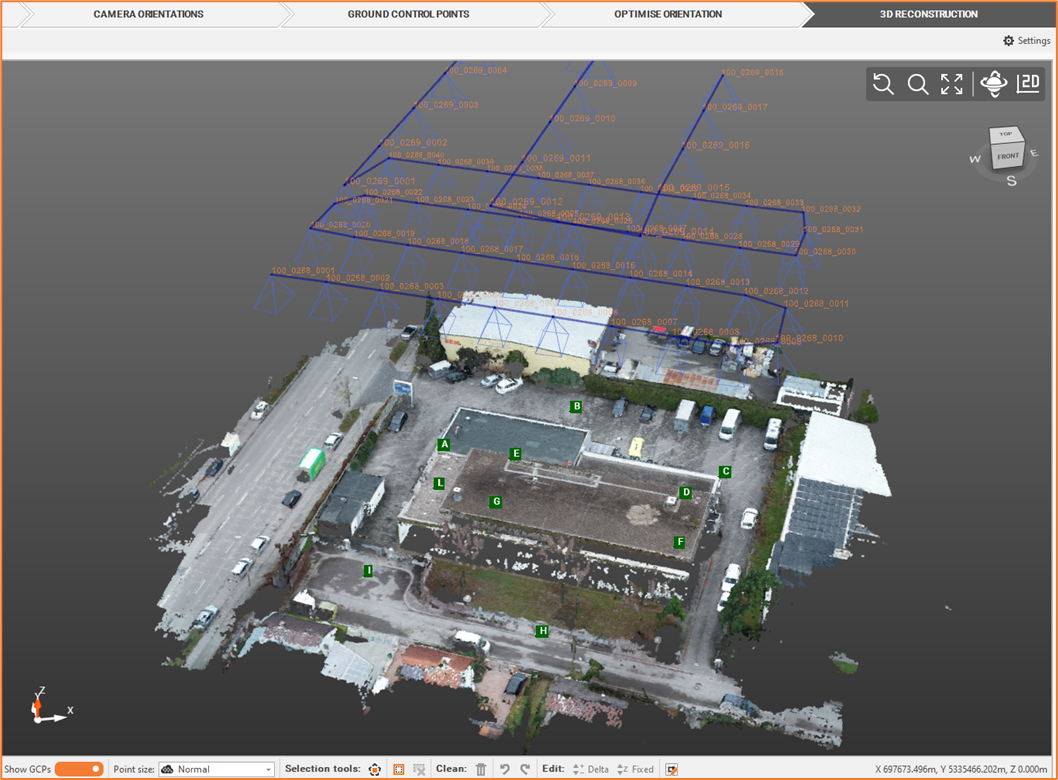Go to the Ground Control Points tab

[408, 14]
